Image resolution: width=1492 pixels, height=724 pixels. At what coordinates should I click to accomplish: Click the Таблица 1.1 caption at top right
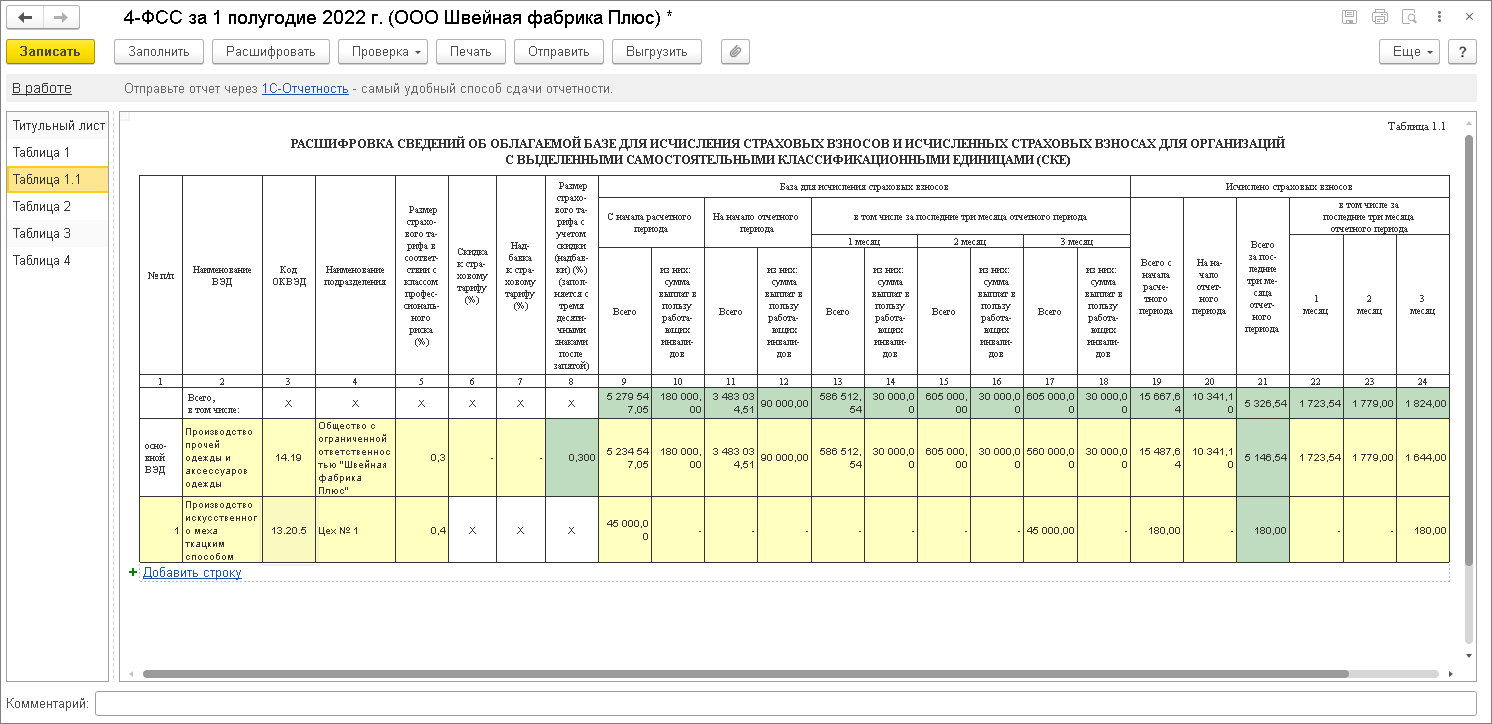click(1417, 126)
